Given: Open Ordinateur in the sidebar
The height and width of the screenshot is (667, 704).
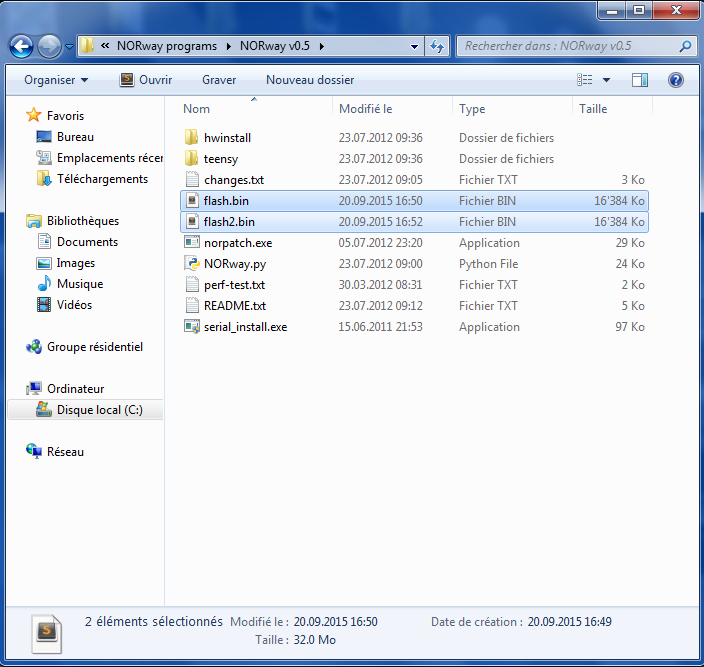Looking at the screenshot, I should pyautogui.click(x=75, y=389).
